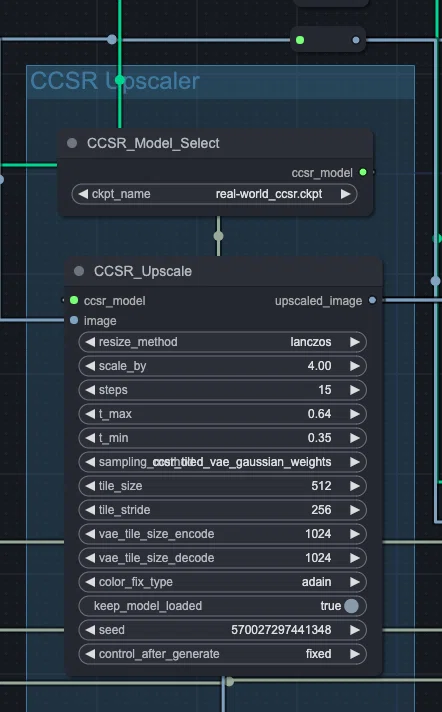Click the vae_tile_size_decode value 1024

pos(318,558)
